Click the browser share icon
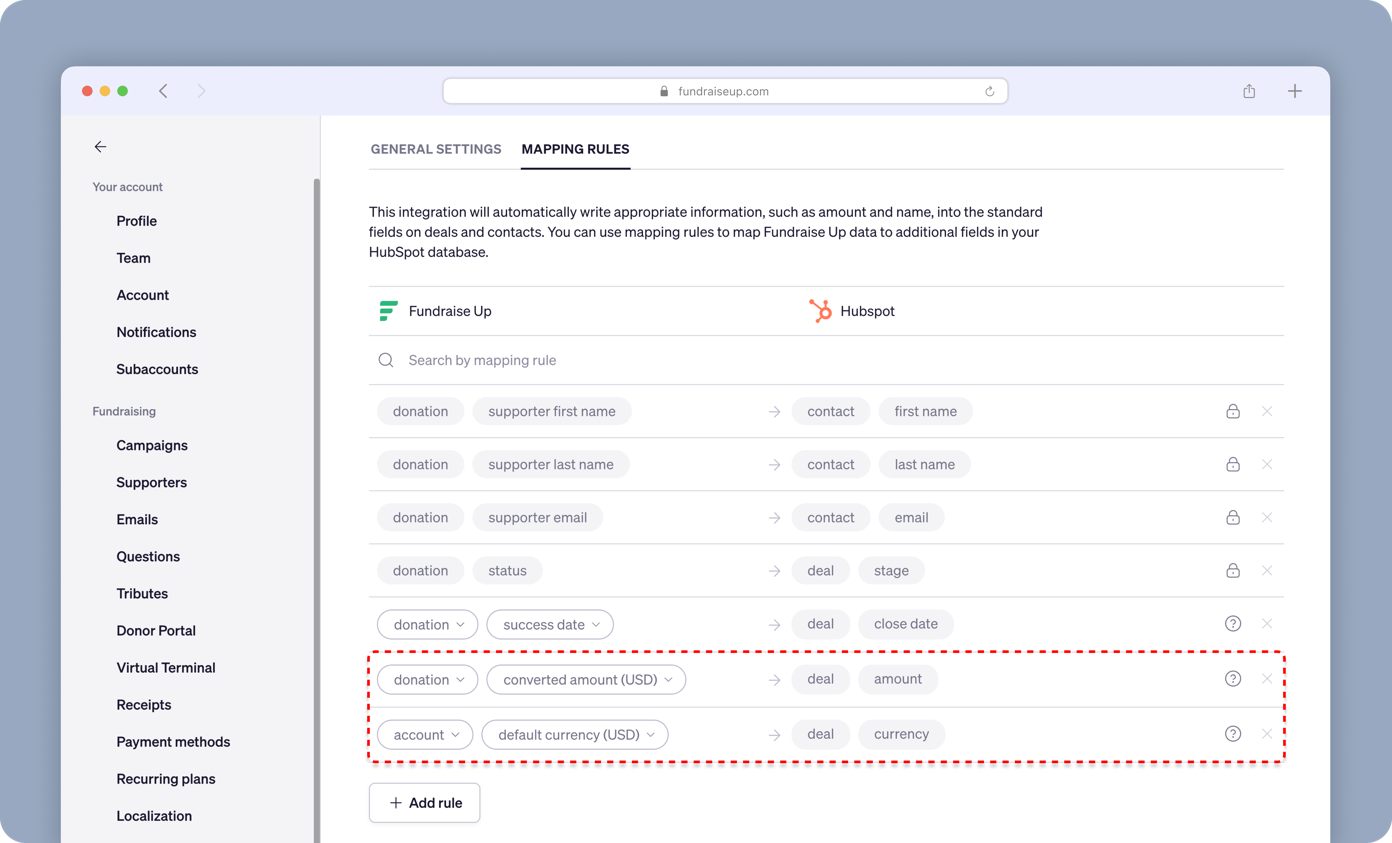1392x843 pixels. point(1249,91)
